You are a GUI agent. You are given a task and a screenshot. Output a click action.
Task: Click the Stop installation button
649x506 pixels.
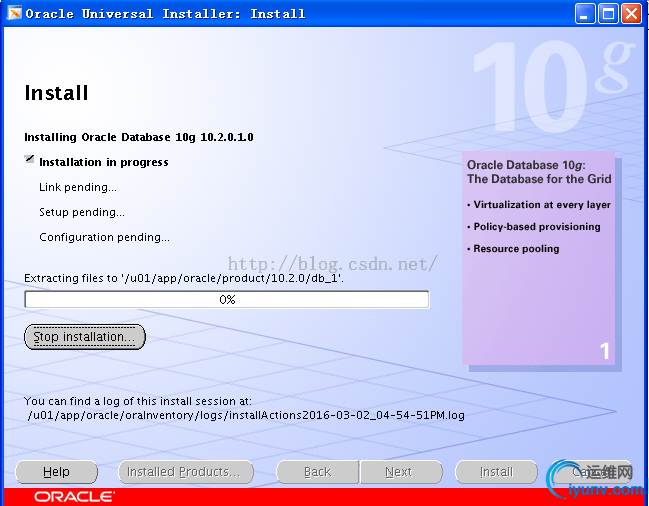pyautogui.click(x=85, y=337)
